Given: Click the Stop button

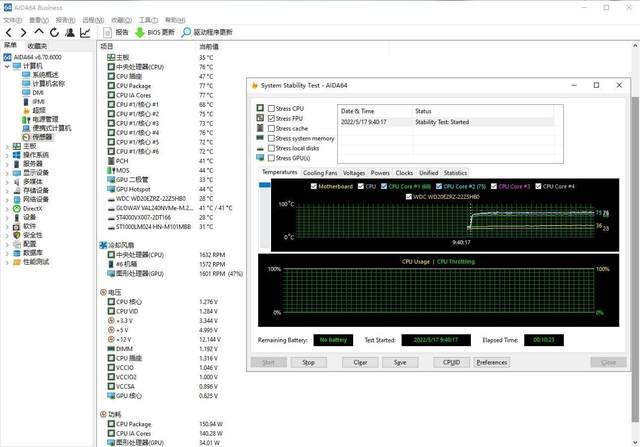Looking at the screenshot, I should [x=309, y=362].
